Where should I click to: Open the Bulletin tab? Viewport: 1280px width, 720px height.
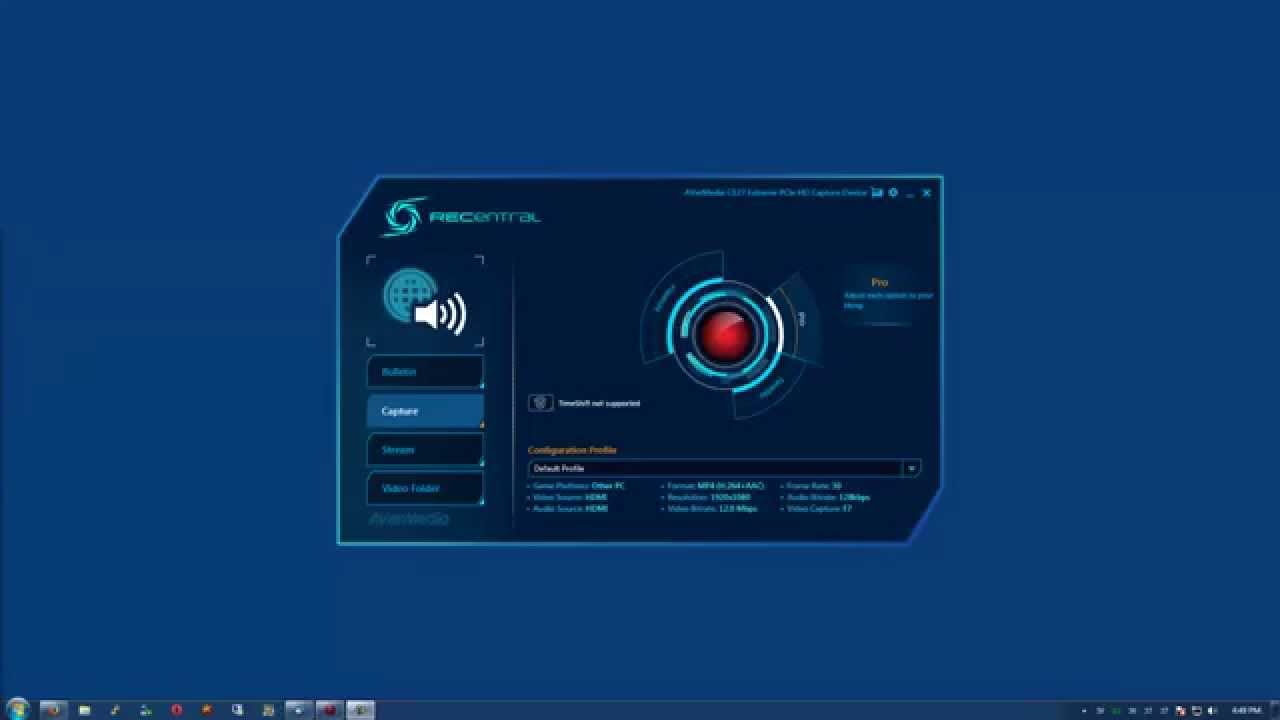(x=425, y=372)
